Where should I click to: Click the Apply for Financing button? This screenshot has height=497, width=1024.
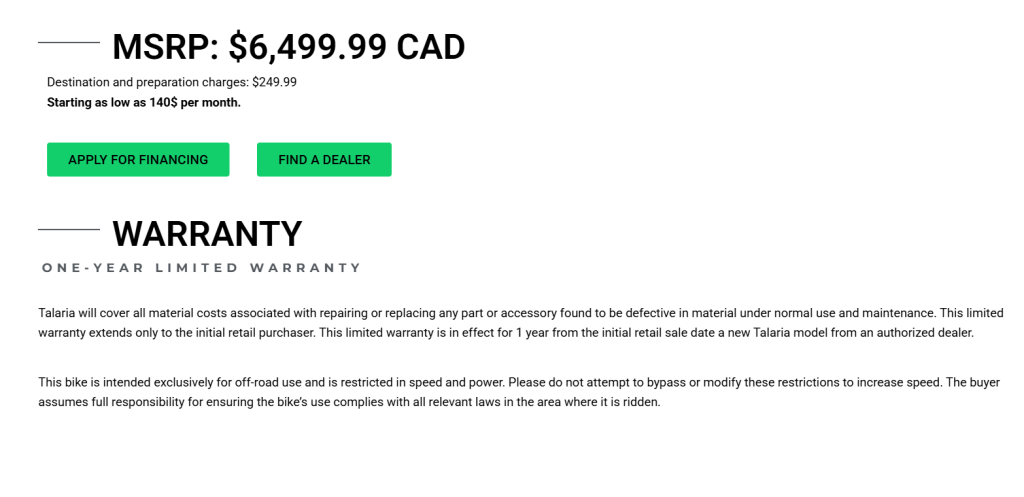click(x=138, y=160)
